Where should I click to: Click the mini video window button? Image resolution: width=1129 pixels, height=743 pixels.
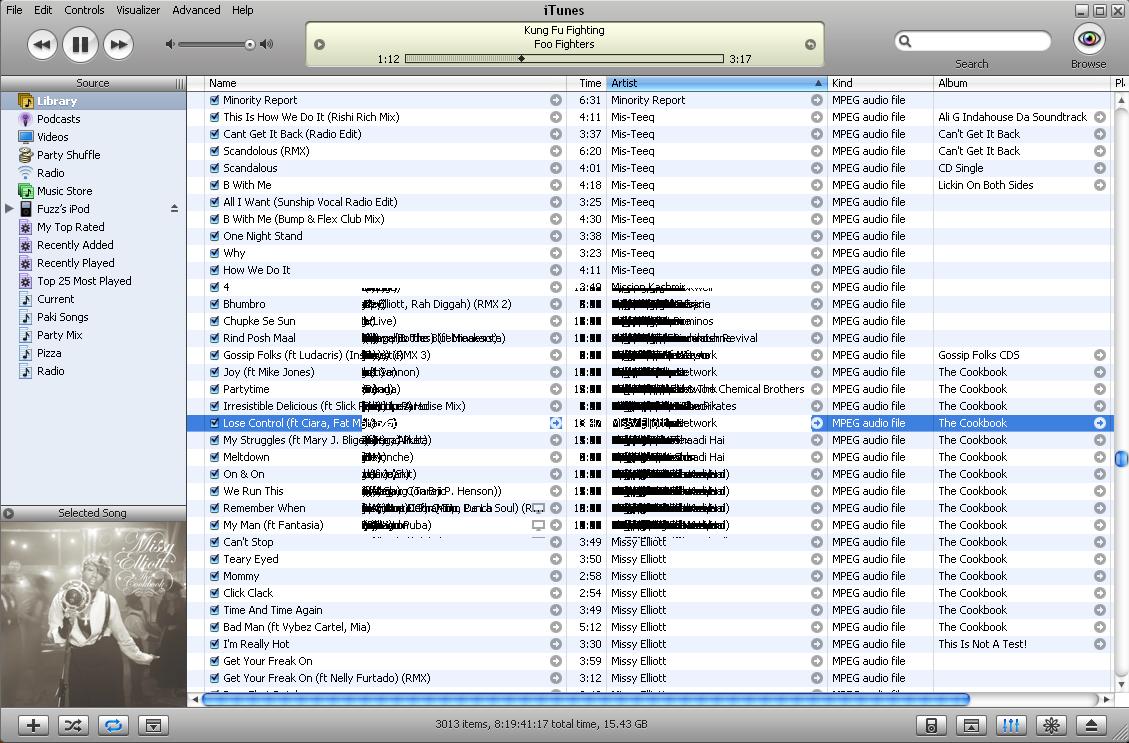click(971, 725)
